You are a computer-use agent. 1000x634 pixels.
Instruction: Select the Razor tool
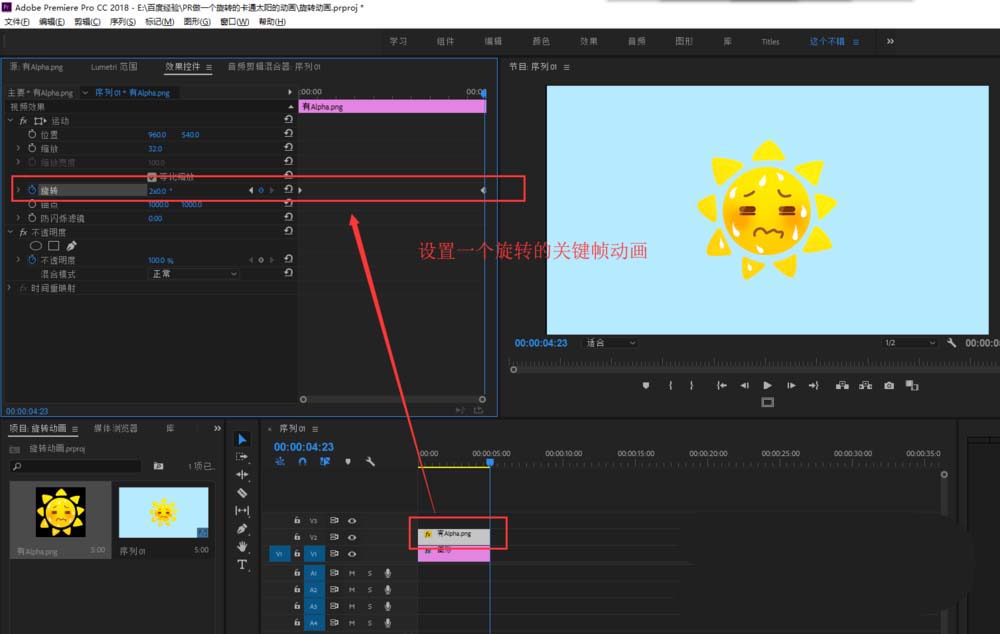(x=242, y=492)
